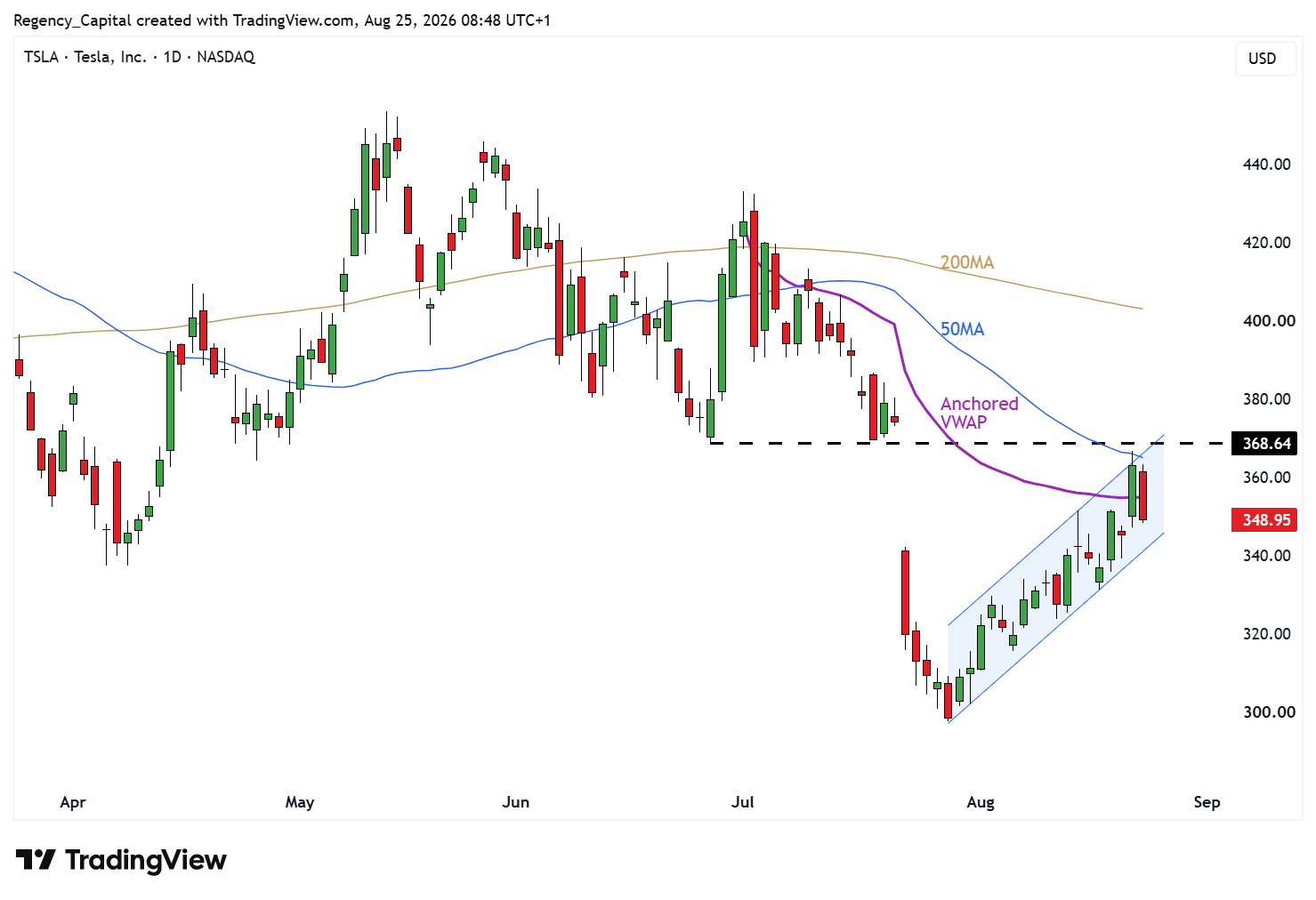
Task: Click the 300.00 price axis label
Action: click(x=1268, y=711)
